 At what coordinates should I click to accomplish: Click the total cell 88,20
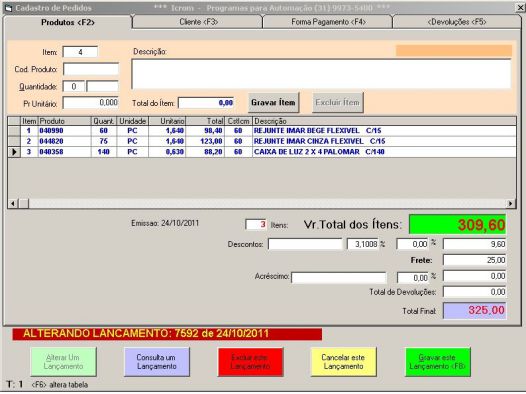pyautogui.click(x=205, y=152)
